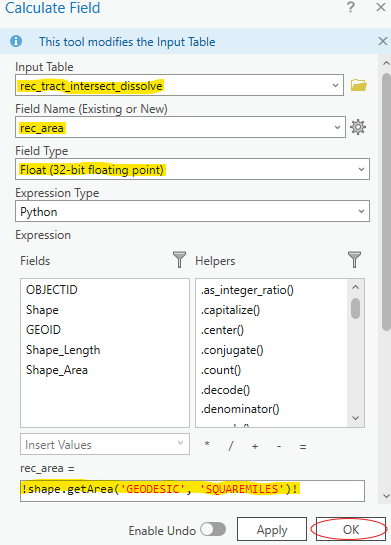Click the dialog pane scroll up arrow
Viewport: 391px width, 545px height.
click(386, 63)
